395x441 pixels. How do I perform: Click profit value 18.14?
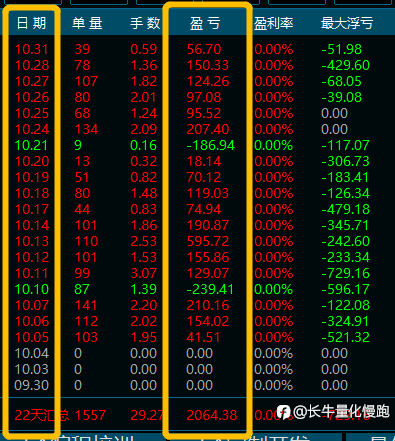pyautogui.click(x=204, y=161)
